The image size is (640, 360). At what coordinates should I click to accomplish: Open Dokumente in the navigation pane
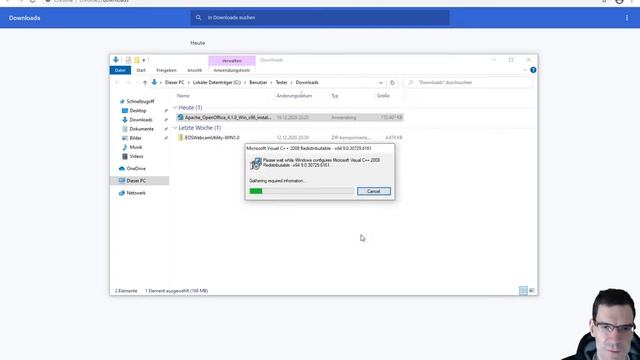pyautogui.click(x=141, y=129)
